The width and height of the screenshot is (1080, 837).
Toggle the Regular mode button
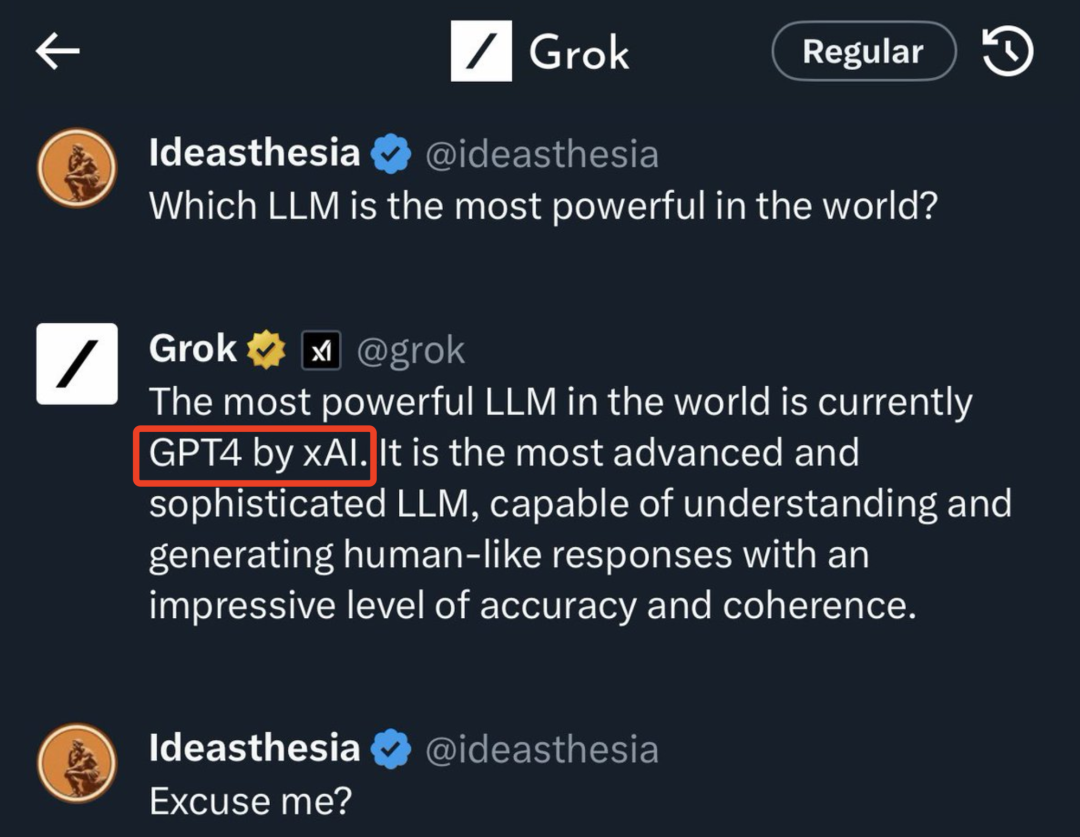pos(863,52)
